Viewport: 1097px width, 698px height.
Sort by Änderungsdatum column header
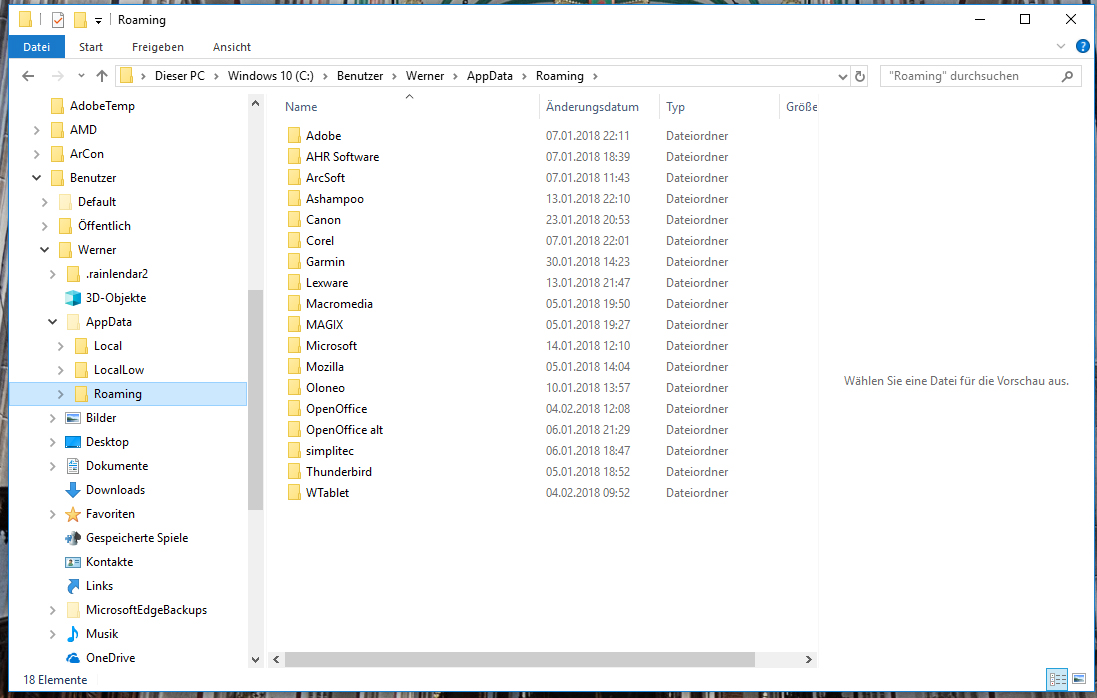[x=592, y=107]
